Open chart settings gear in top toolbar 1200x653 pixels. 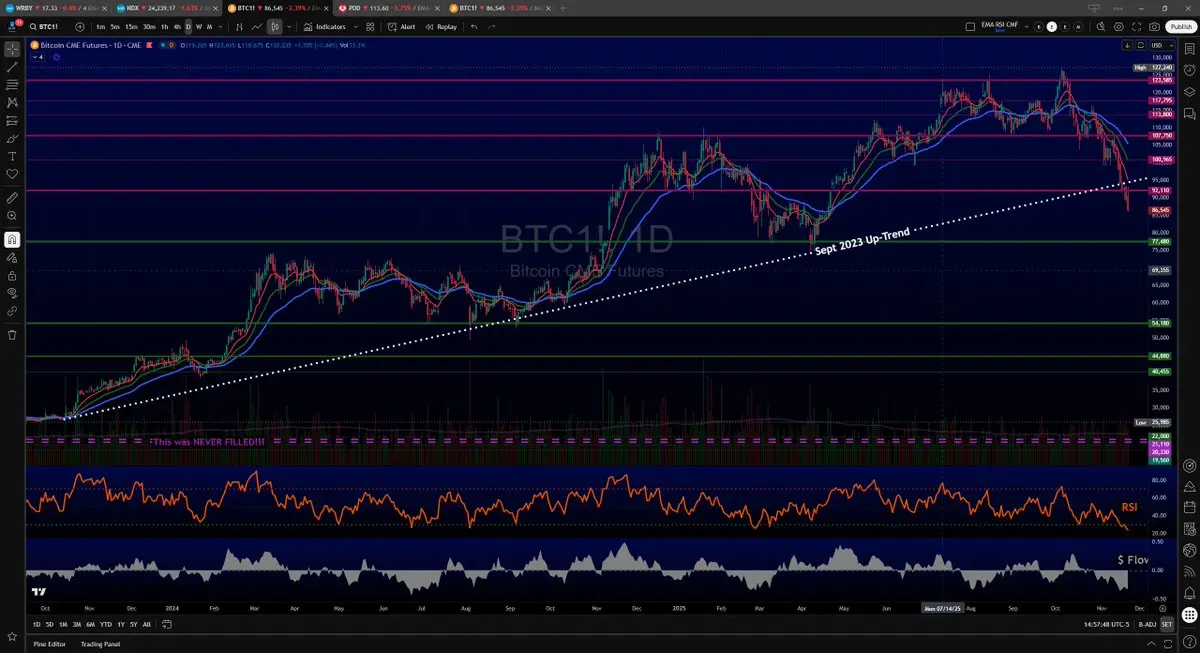click(1118, 27)
